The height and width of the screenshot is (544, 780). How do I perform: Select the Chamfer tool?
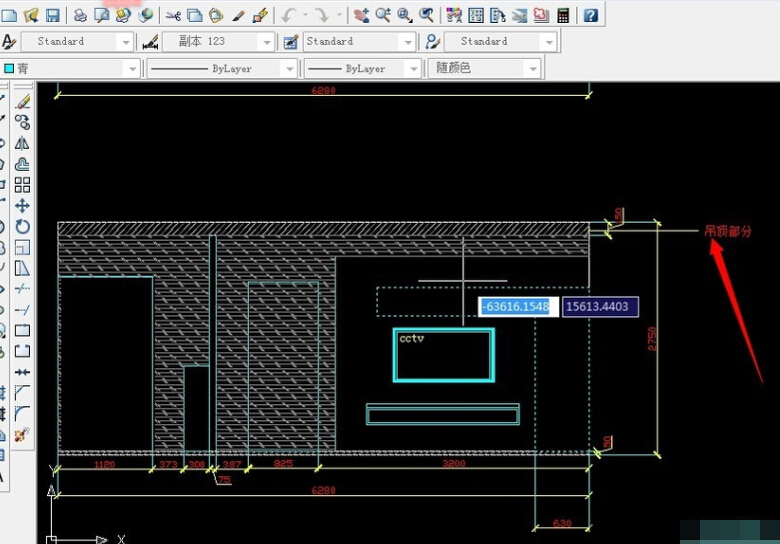pyautogui.click(x=22, y=392)
